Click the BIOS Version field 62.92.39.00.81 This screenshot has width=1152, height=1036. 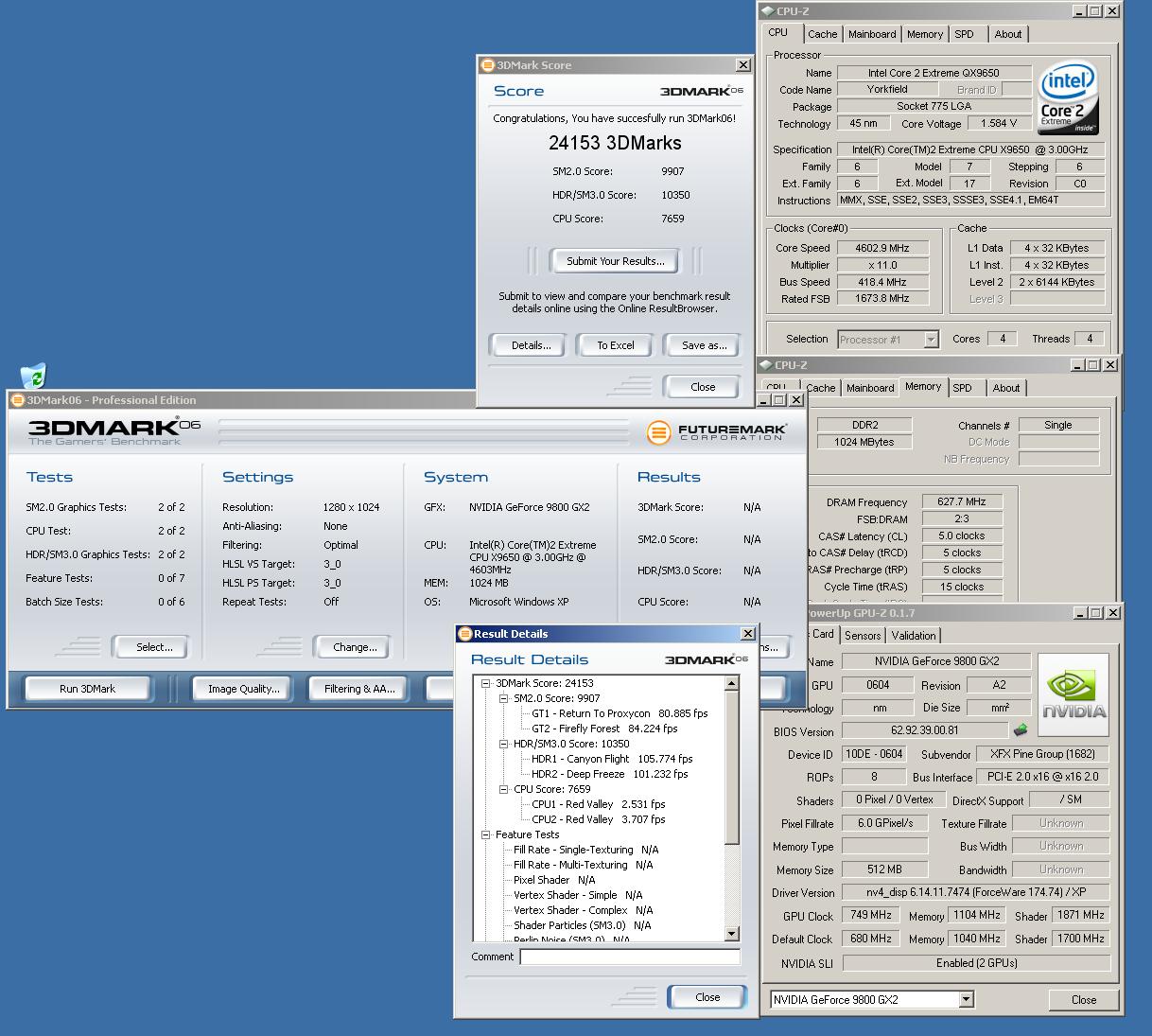(x=925, y=729)
